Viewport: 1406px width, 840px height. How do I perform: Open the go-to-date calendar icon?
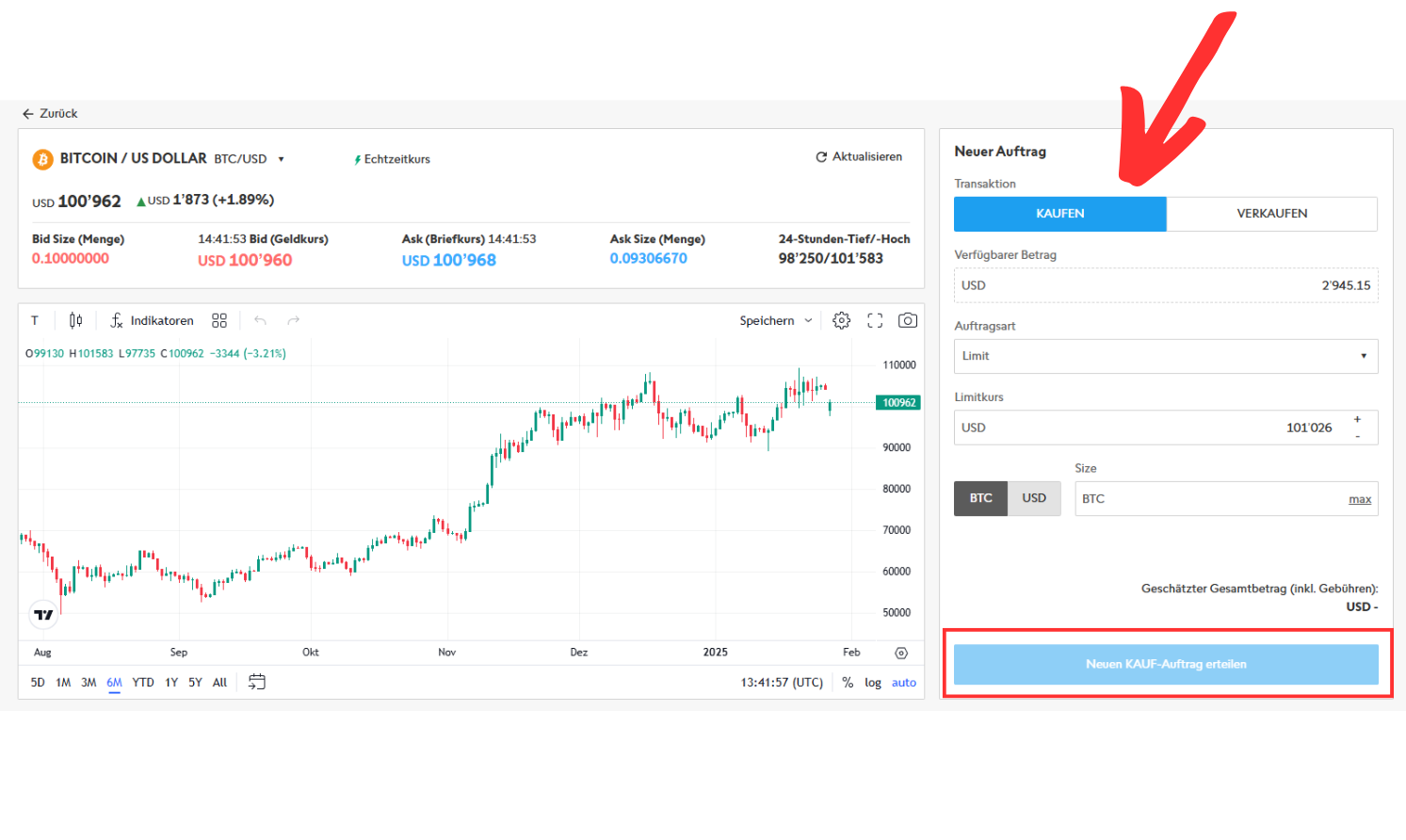click(256, 682)
